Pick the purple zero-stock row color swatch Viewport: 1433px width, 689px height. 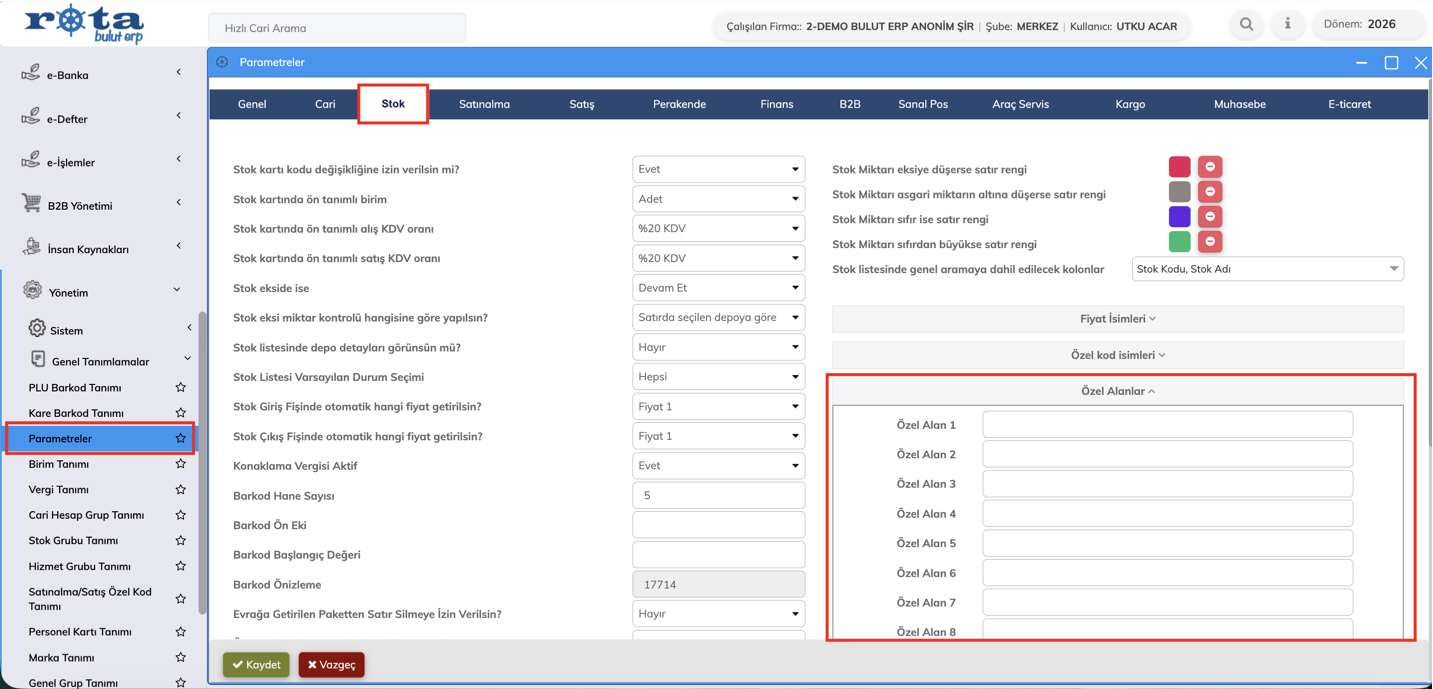click(x=1179, y=217)
